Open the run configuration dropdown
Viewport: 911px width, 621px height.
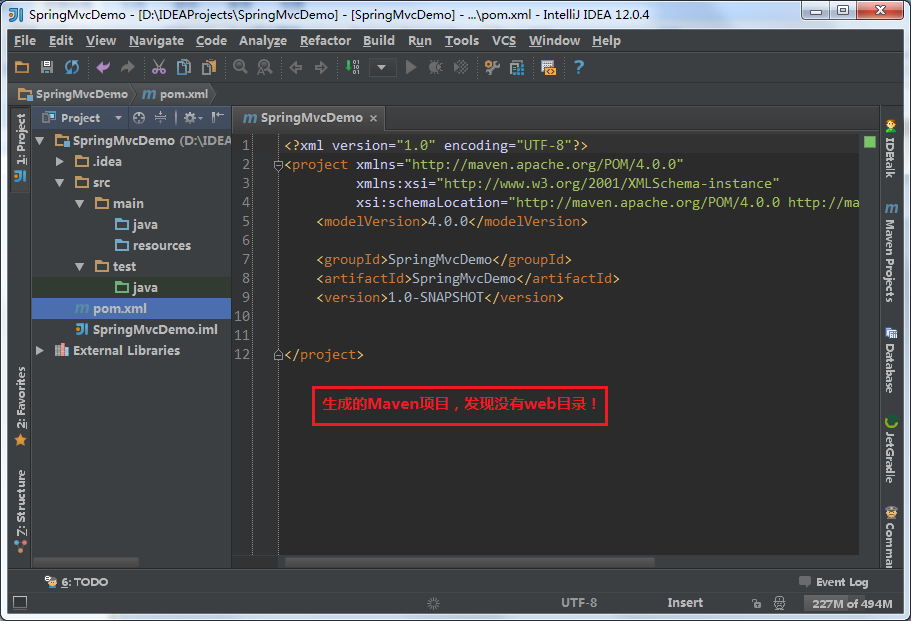point(382,67)
